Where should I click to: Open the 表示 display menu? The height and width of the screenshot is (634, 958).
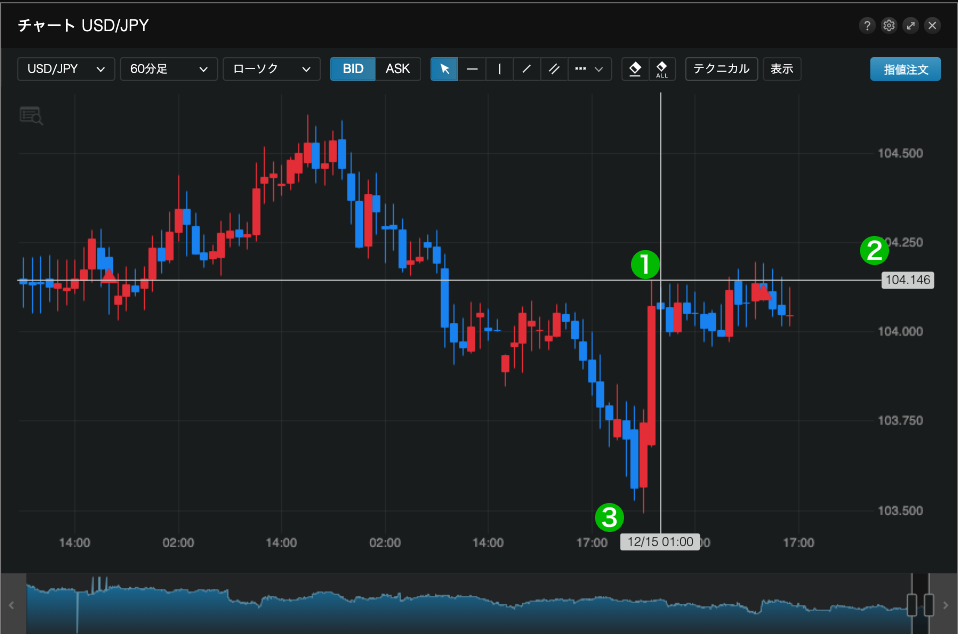click(781, 69)
